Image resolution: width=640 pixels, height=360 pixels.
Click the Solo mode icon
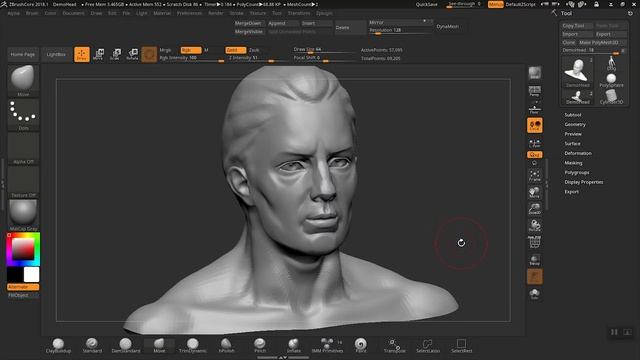click(534, 293)
